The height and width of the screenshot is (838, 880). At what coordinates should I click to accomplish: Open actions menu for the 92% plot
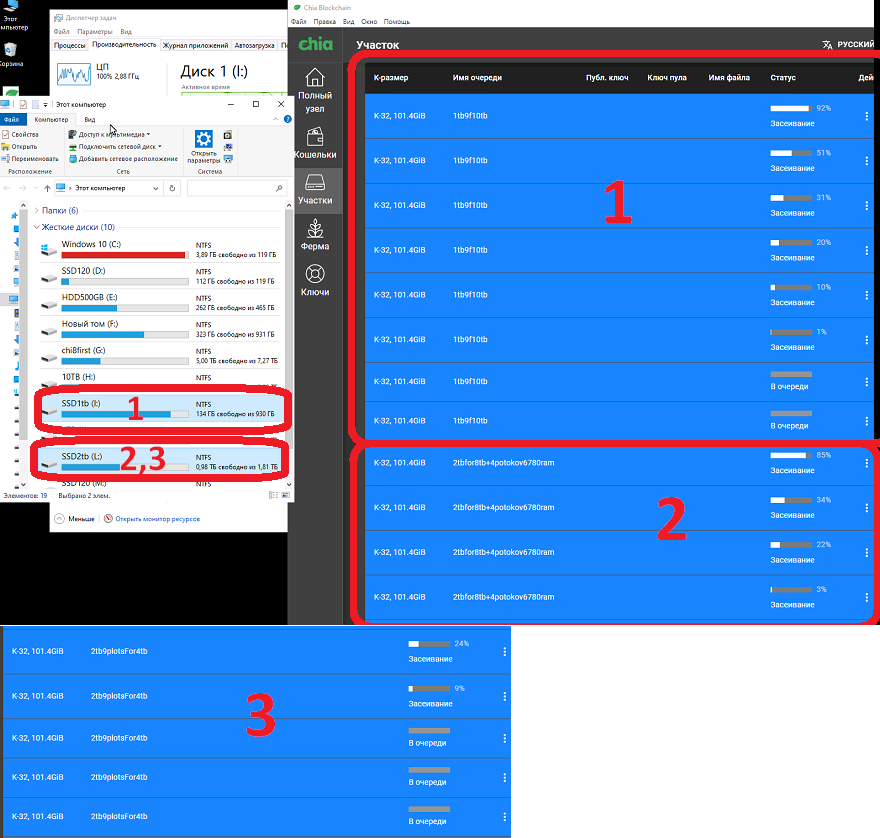(867, 116)
